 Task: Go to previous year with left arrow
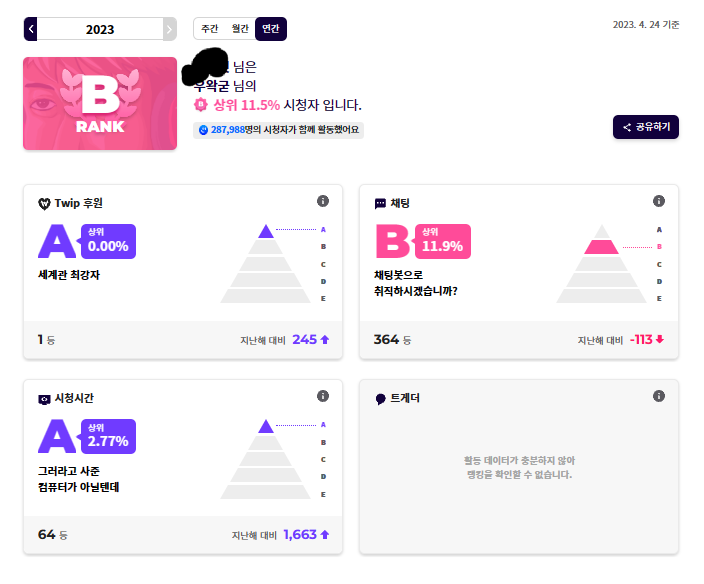31,29
